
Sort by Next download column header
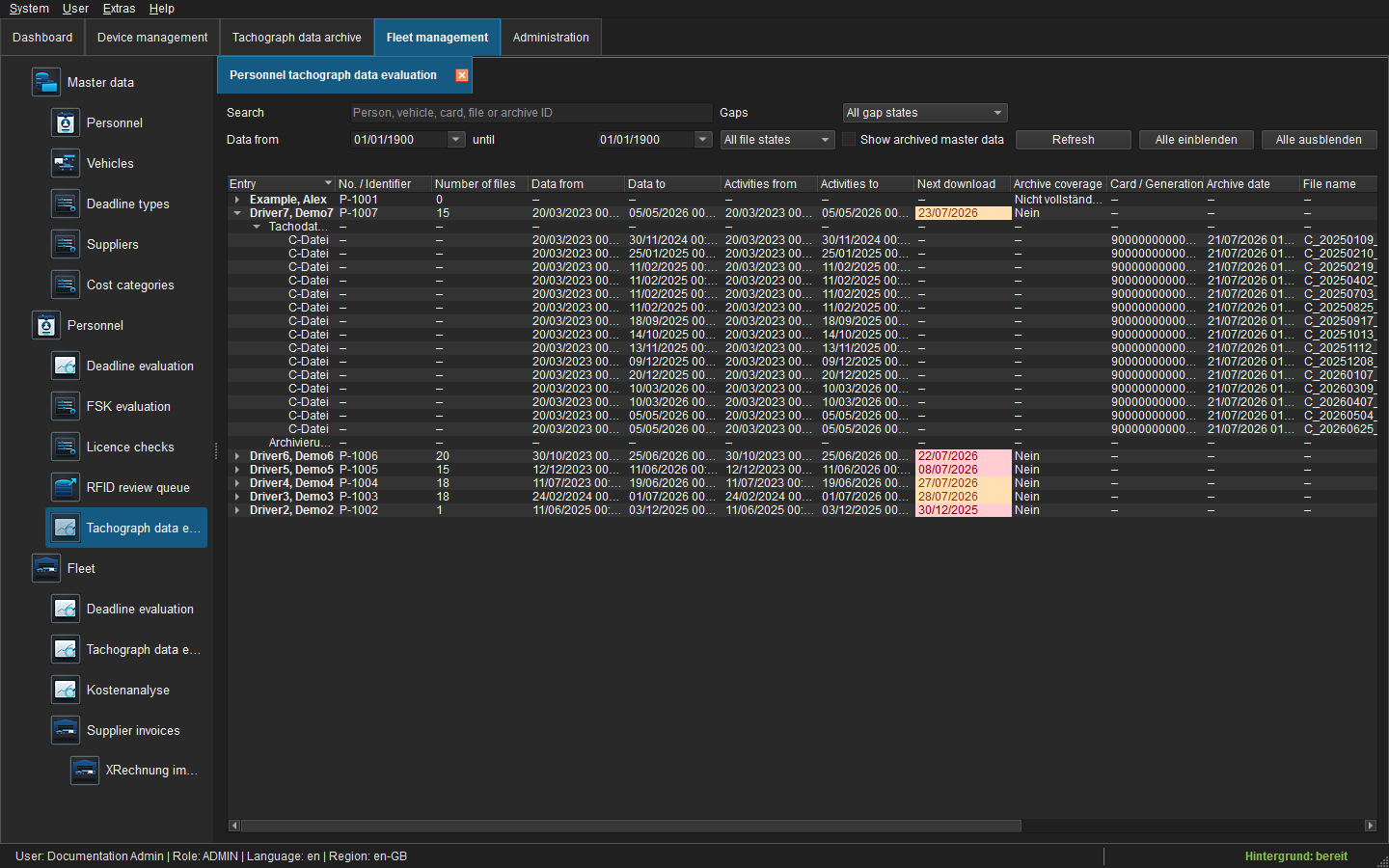pyautogui.click(x=962, y=183)
